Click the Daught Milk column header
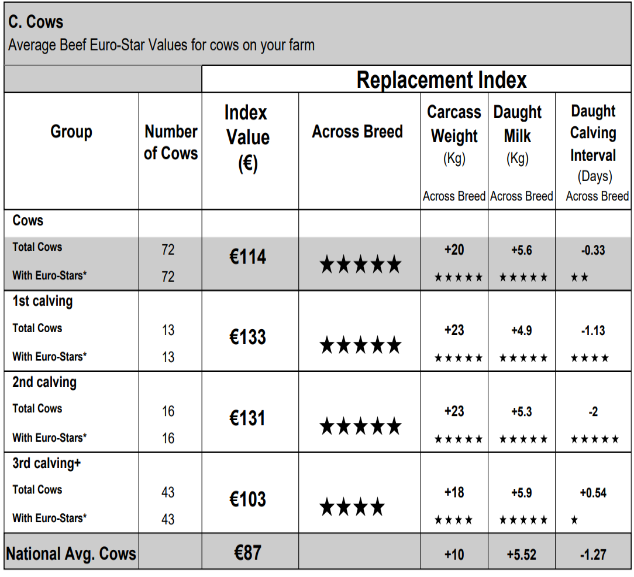The image size is (634, 577). tap(517, 122)
